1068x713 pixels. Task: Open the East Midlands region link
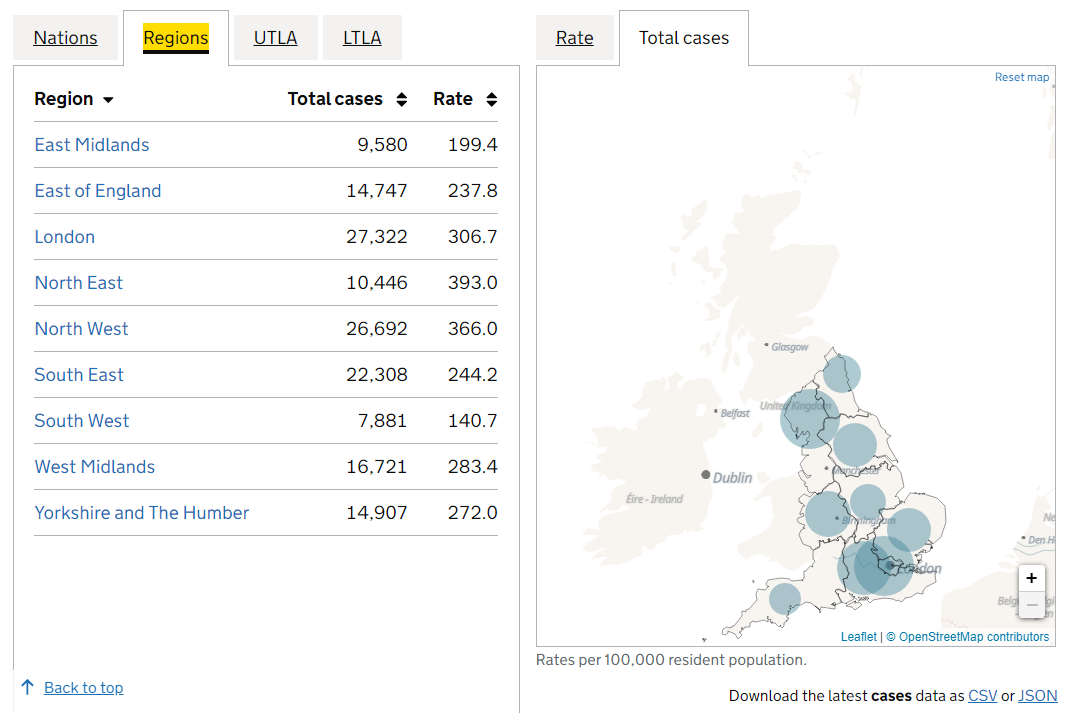click(x=92, y=145)
